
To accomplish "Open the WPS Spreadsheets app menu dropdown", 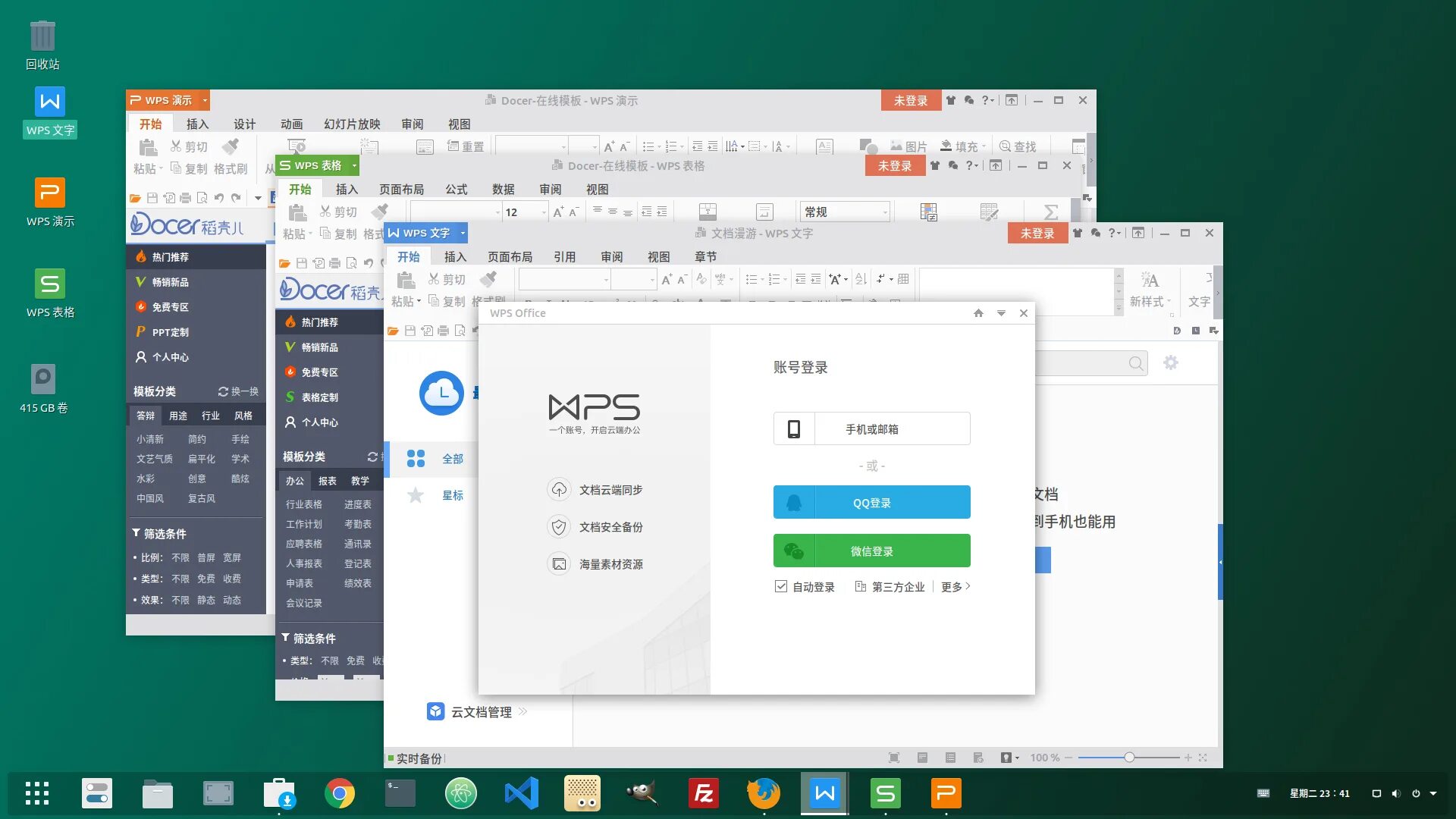I will pyautogui.click(x=354, y=165).
